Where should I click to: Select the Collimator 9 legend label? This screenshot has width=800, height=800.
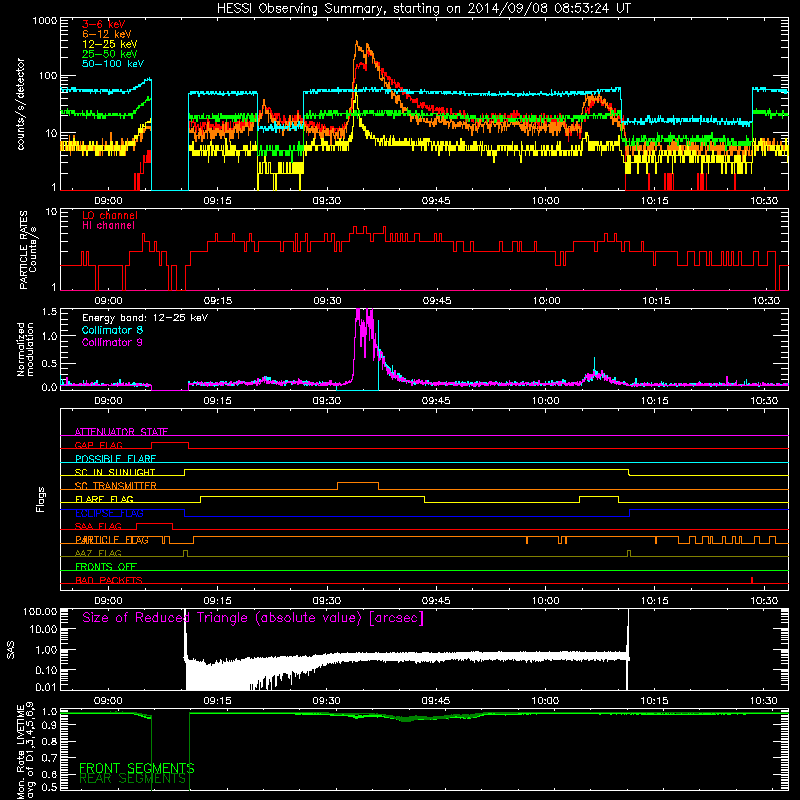112,342
